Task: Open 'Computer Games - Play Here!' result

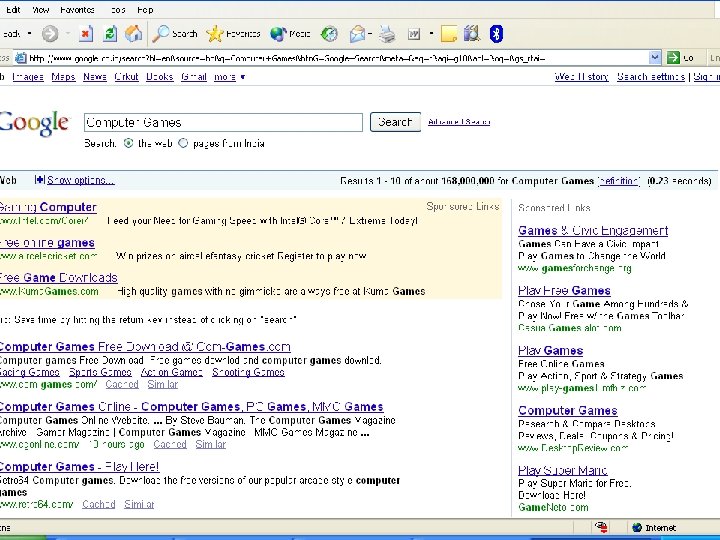Action: click(79, 467)
